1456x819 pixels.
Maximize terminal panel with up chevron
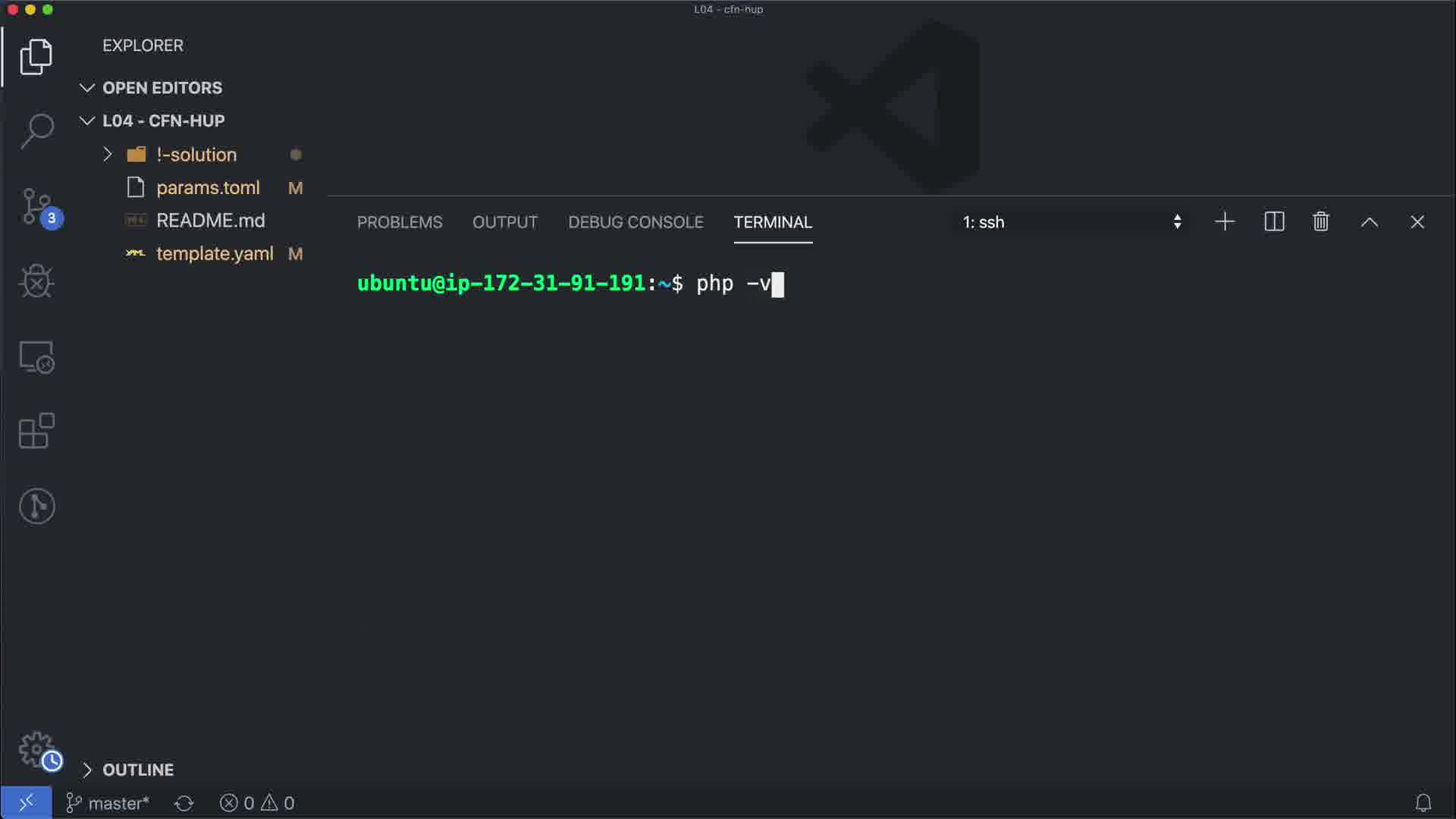point(1369,221)
